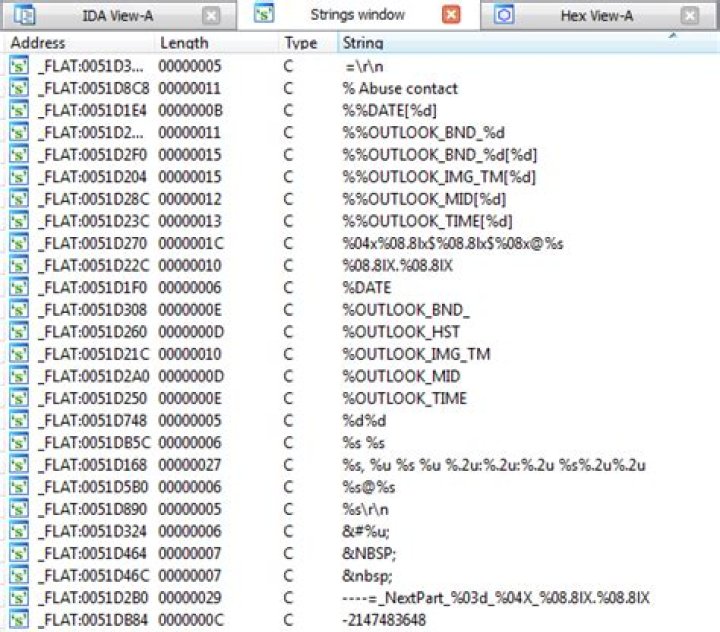Select the '%OUTLOOK_TIME[%d]' string entry
Image resolution: width=720 pixels, height=632 pixels.
427,221
